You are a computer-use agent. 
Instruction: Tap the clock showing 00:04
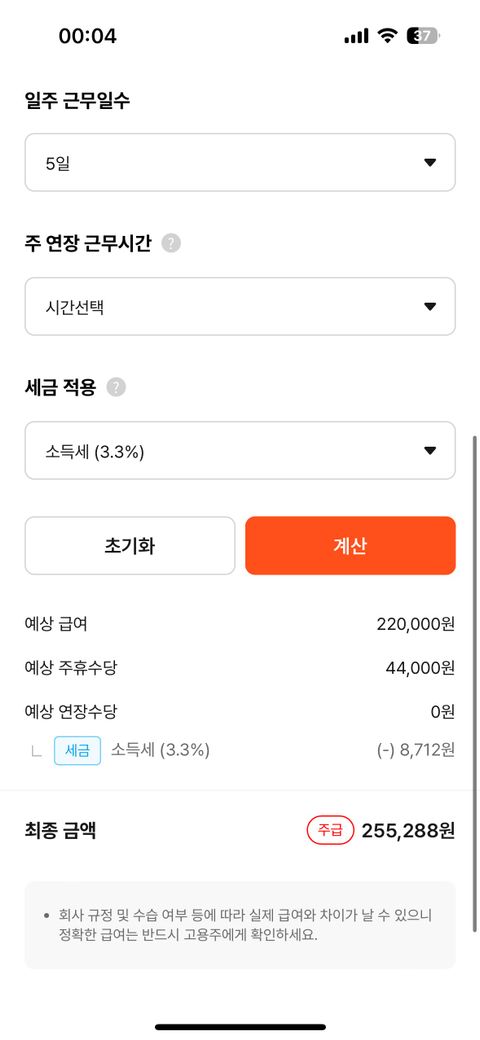[88, 36]
